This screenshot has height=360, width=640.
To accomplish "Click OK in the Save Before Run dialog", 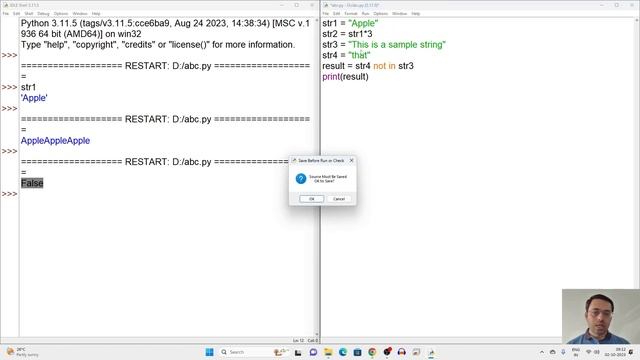I will [x=311, y=199].
